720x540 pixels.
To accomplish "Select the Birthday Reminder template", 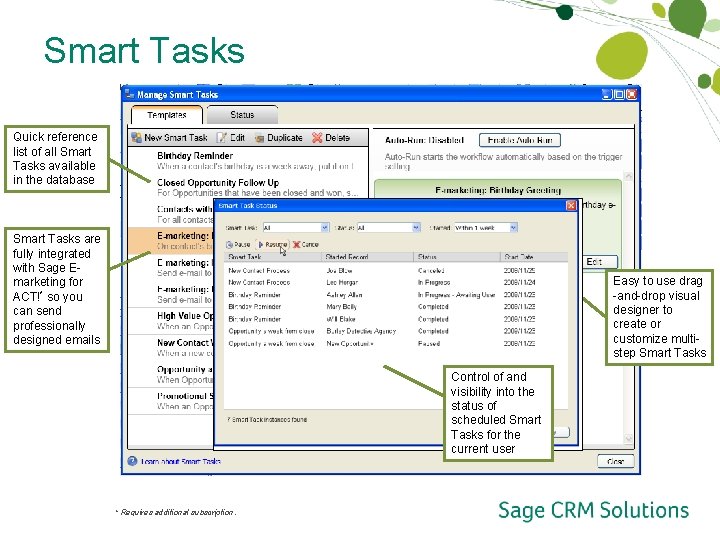I will tap(248, 161).
